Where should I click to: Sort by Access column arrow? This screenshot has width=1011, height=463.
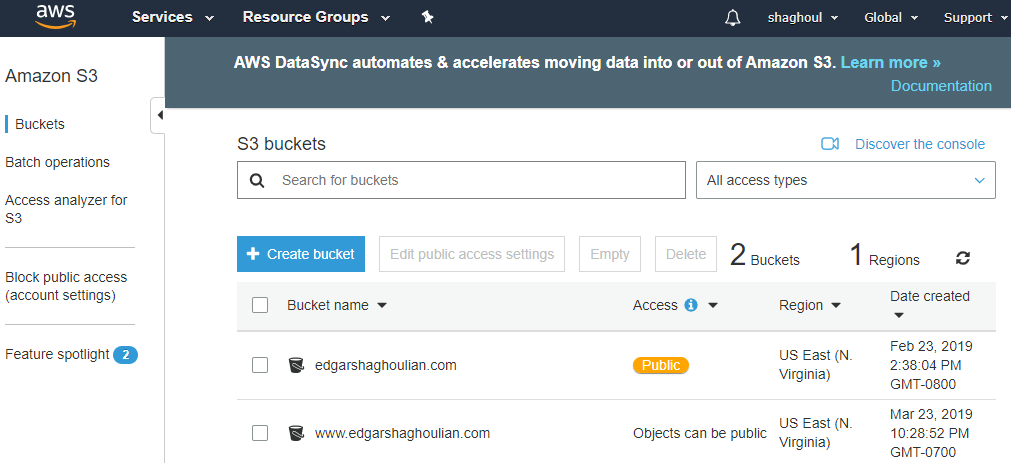tap(712, 306)
